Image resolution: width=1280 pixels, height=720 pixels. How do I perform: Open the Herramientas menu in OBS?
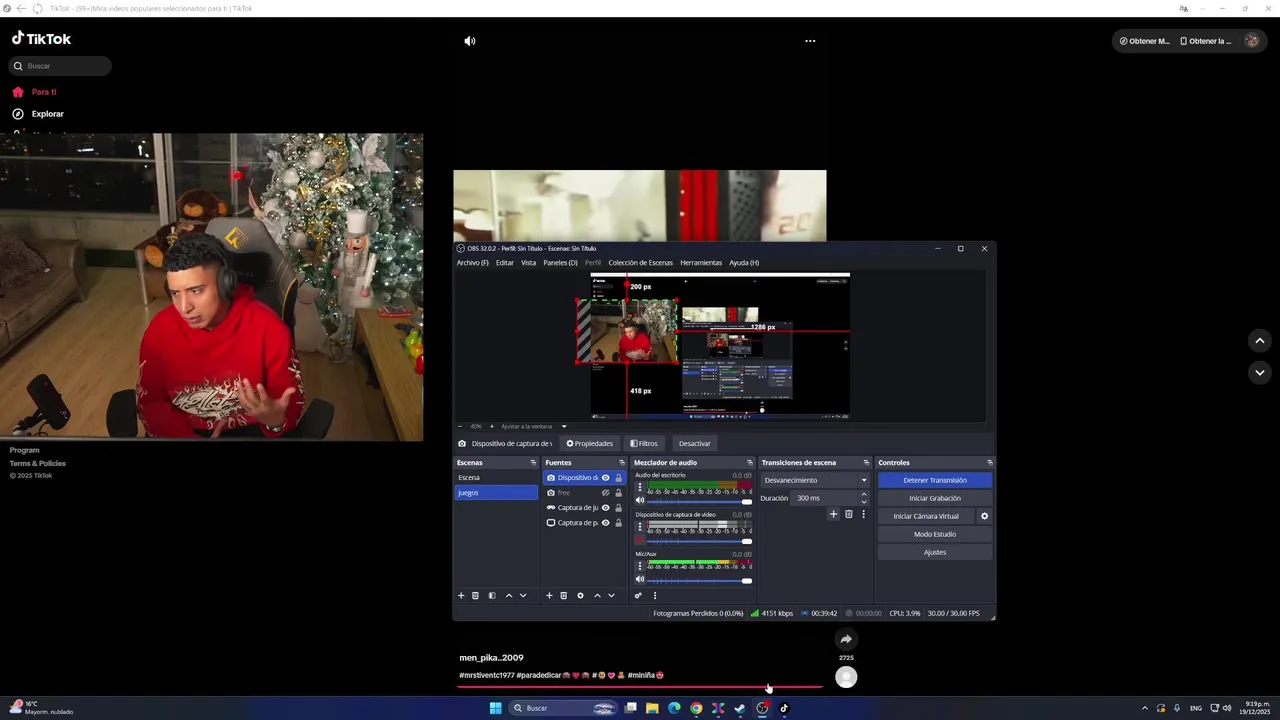coord(701,262)
